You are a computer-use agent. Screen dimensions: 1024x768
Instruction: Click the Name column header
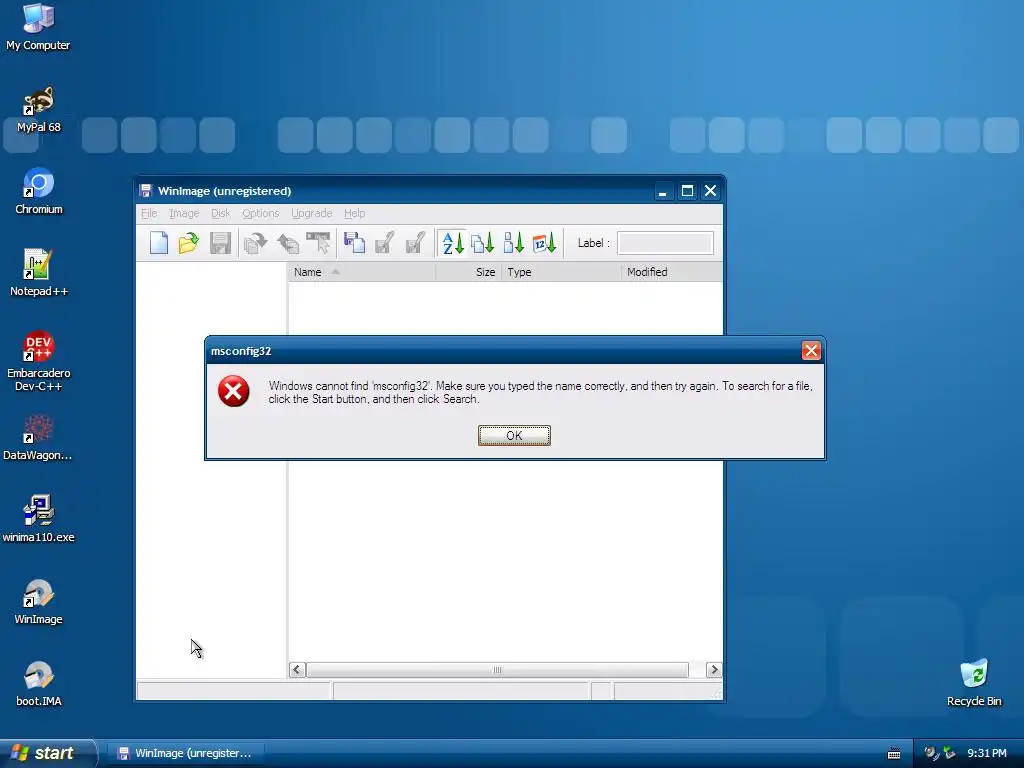pyautogui.click(x=361, y=272)
